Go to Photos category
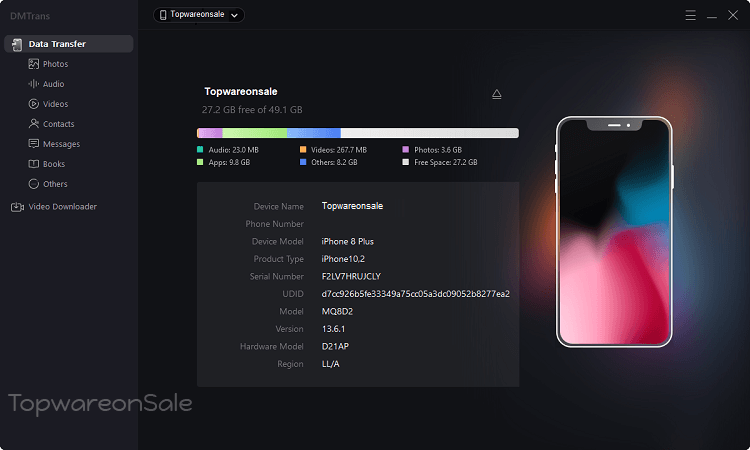 (x=55, y=64)
